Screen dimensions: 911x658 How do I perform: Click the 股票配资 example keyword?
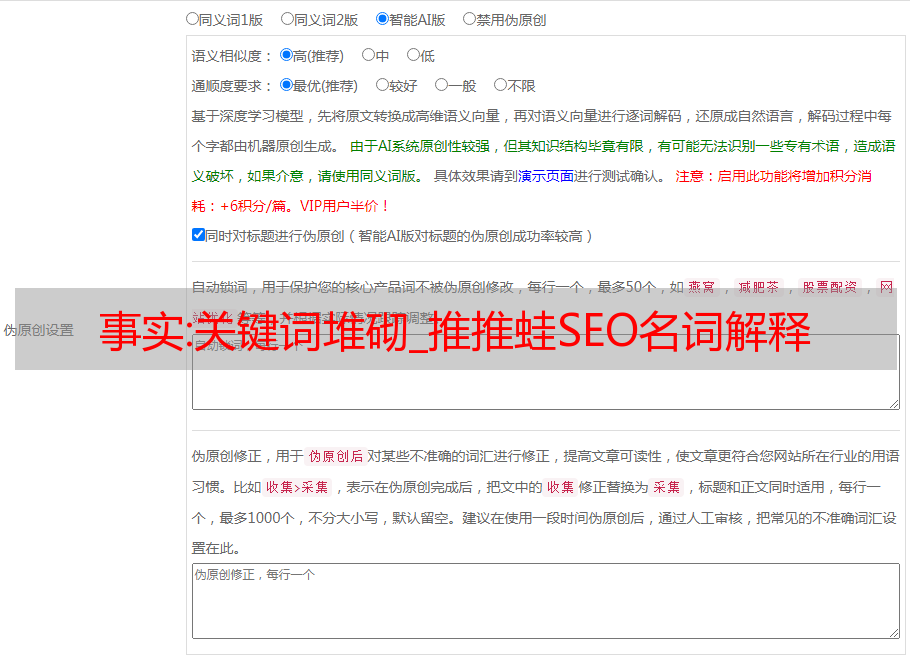[830, 287]
